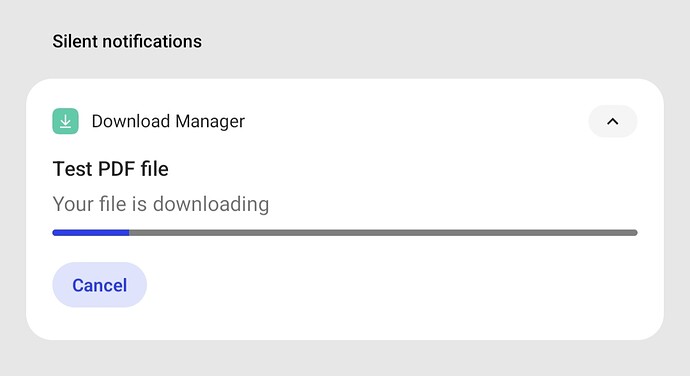Image resolution: width=690 pixels, height=376 pixels.
Task: Click the white download arrow inside green icon
Action: (x=66, y=121)
